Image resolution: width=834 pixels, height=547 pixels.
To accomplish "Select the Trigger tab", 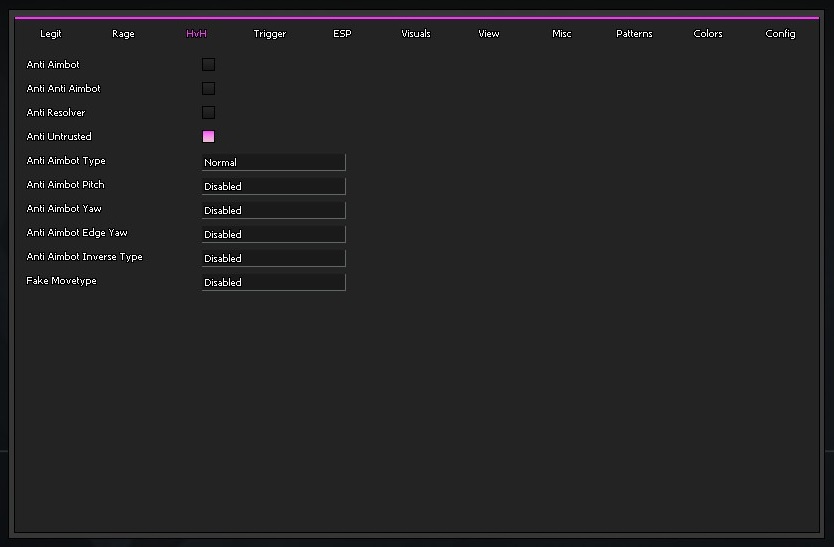I will click(270, 34).
